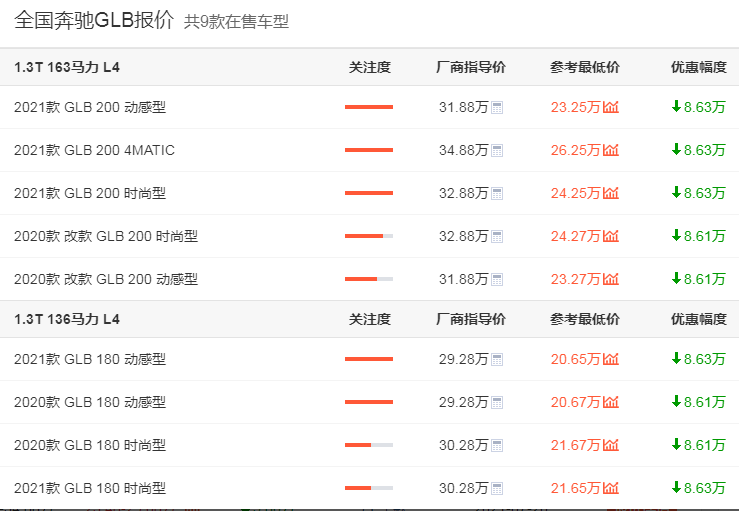Select lowest price 20.65万

click(575, 359)
